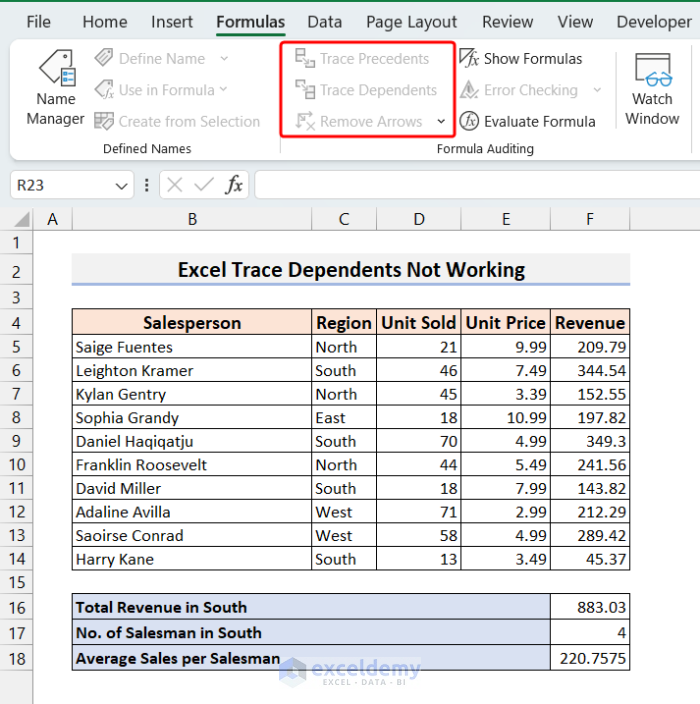Switch to the Data tab

point(324,22)
